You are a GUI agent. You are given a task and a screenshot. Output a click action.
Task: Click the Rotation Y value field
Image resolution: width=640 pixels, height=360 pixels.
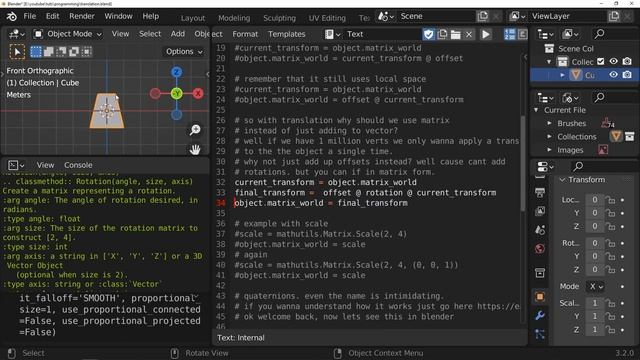595,256
